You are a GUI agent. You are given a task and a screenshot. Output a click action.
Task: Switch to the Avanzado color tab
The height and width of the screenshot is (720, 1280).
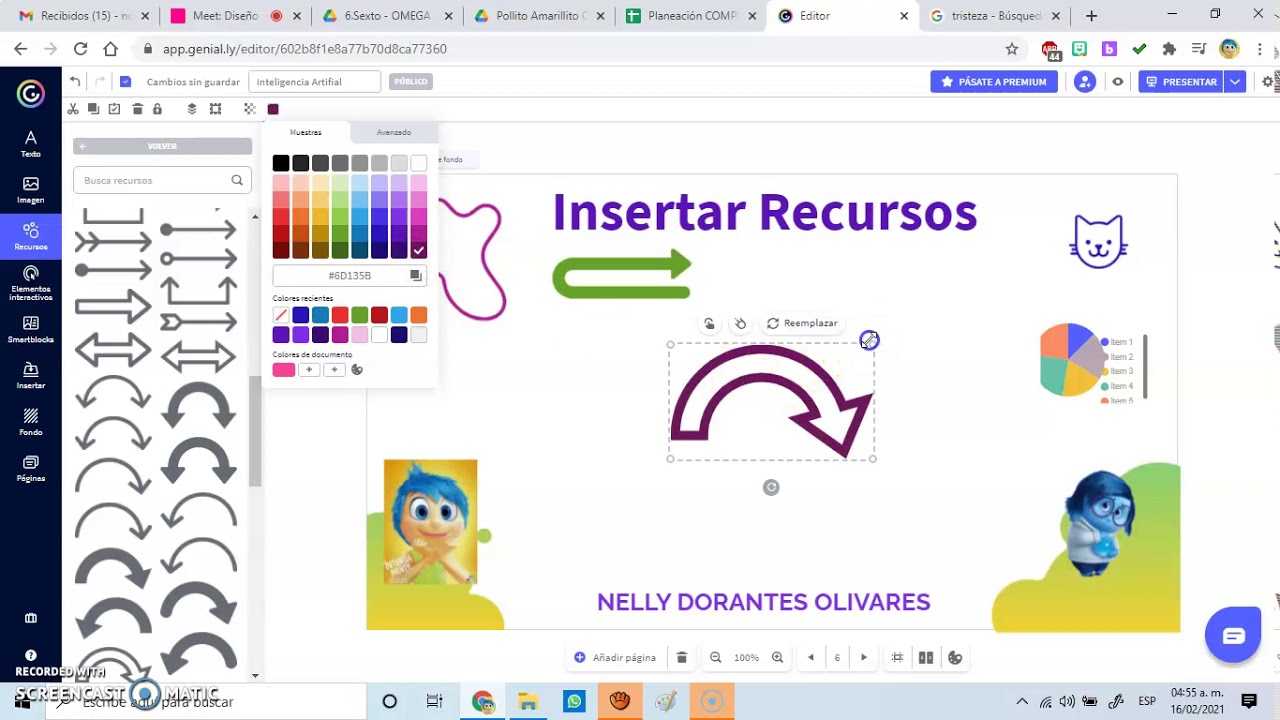coord(394,132)
